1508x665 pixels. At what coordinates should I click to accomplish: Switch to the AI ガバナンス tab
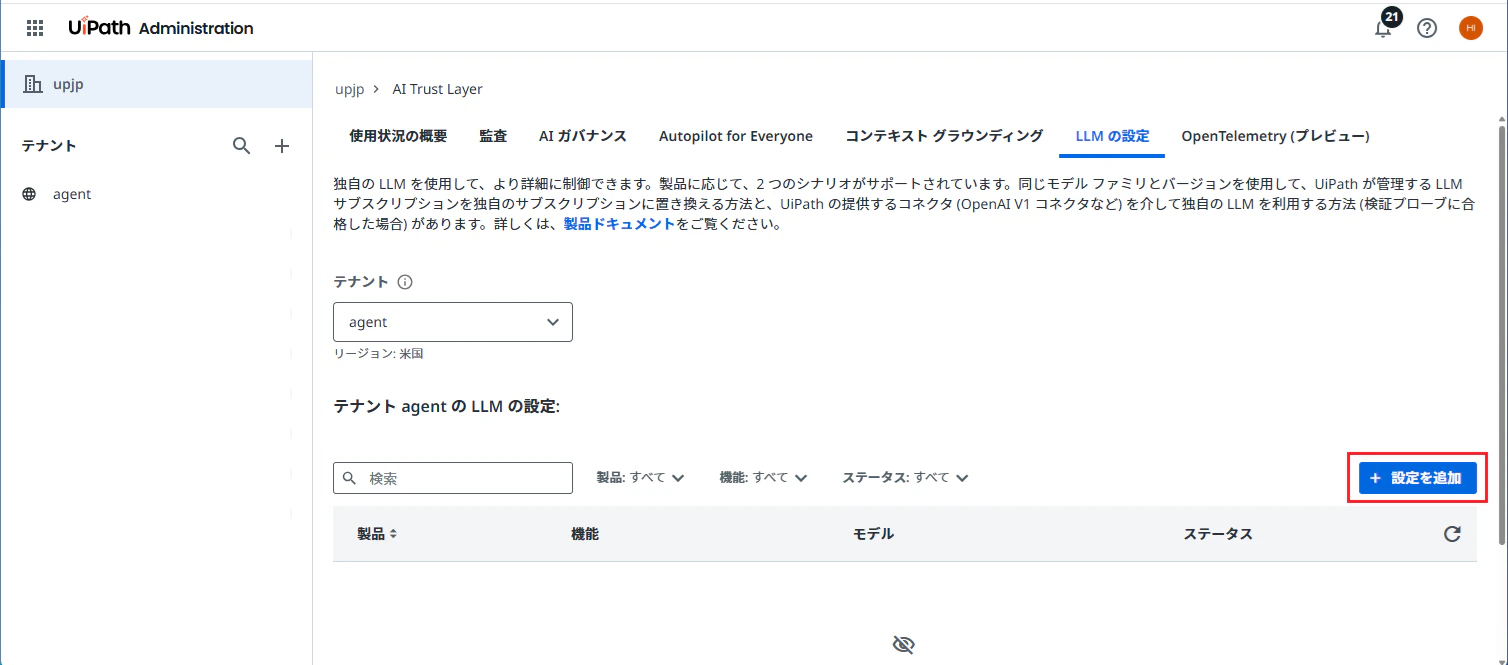point(583,136)
